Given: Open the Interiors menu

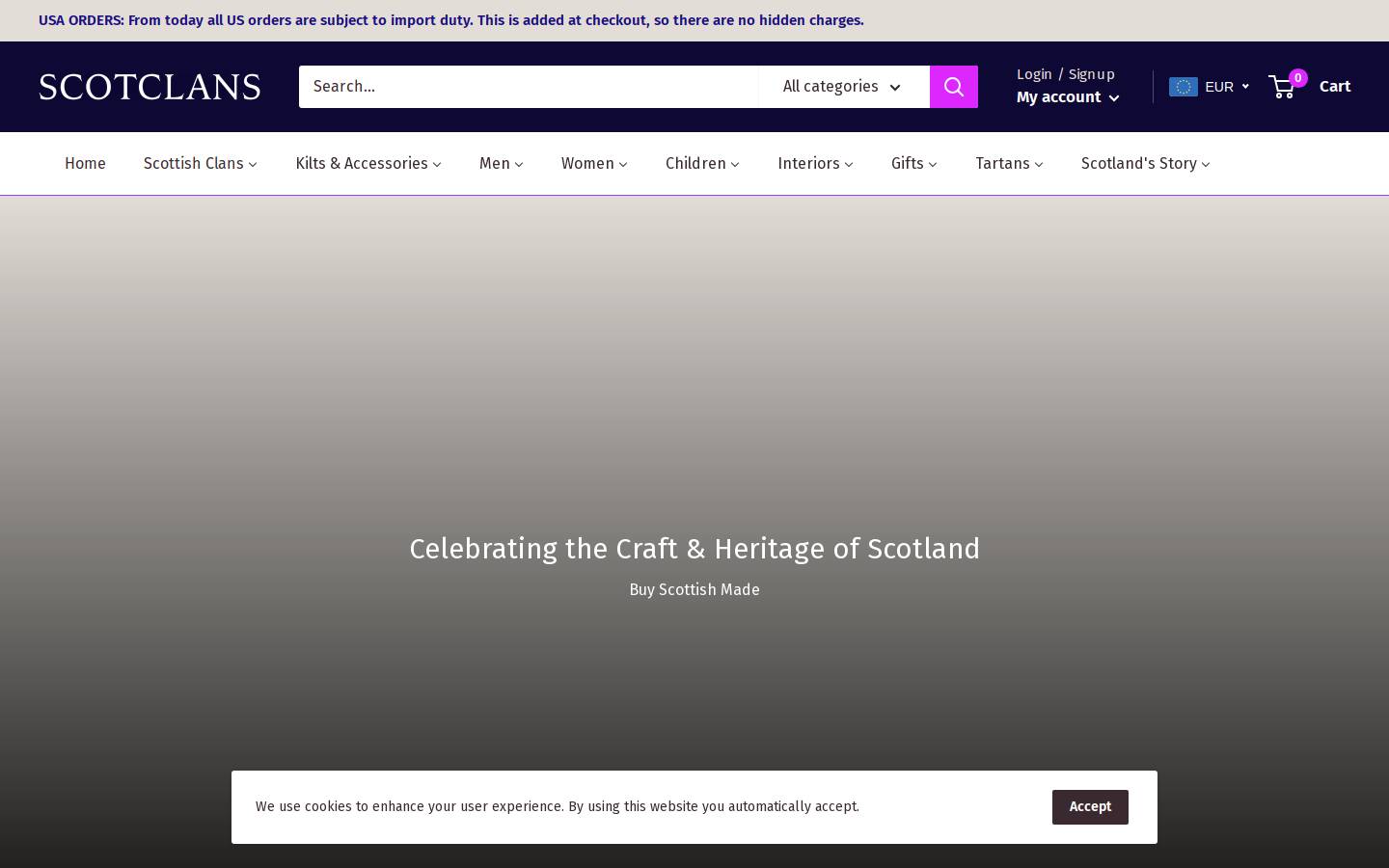Looking at the screenshot, I should (815, 164).
